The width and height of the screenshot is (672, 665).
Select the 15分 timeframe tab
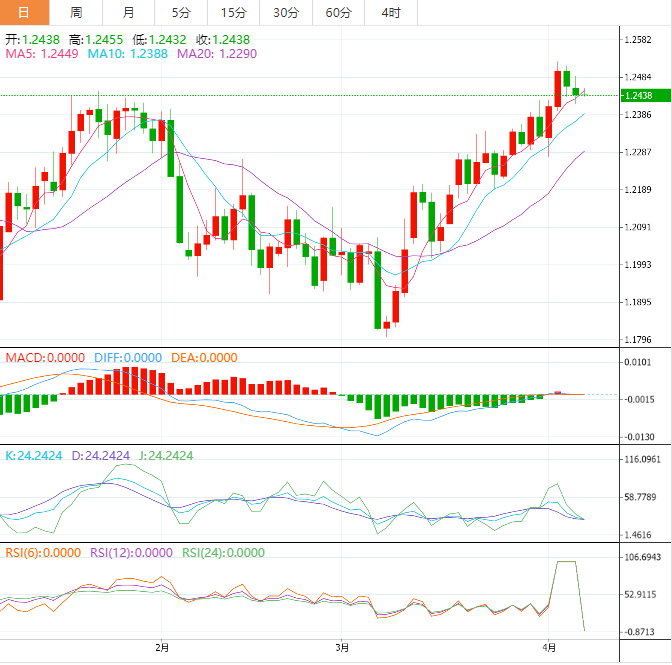(x=232, y=12)
